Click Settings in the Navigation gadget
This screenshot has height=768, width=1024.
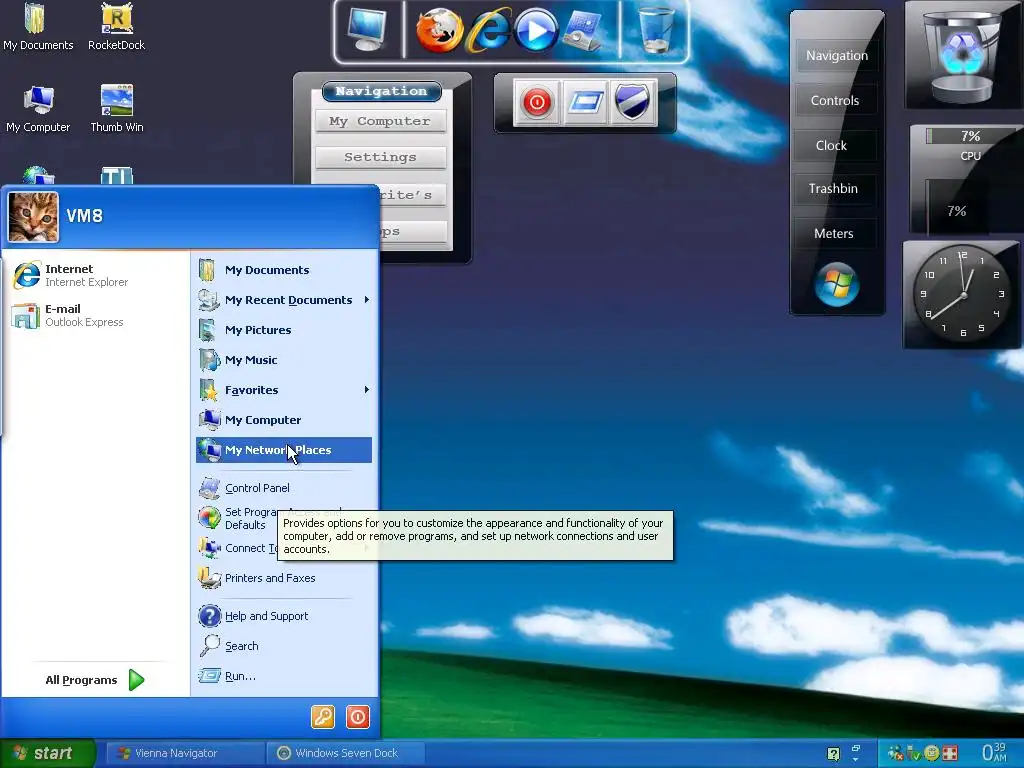(x=380, y=157)
